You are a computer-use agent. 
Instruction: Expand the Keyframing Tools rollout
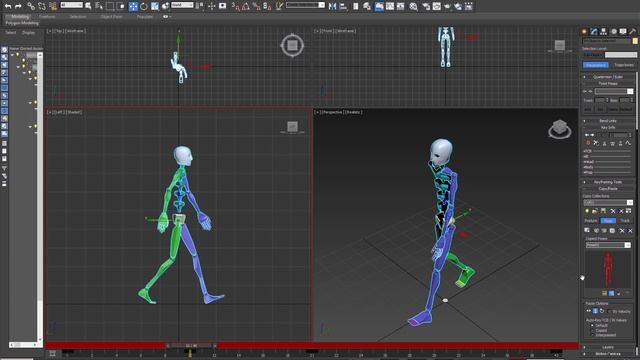tap(608, 182)
